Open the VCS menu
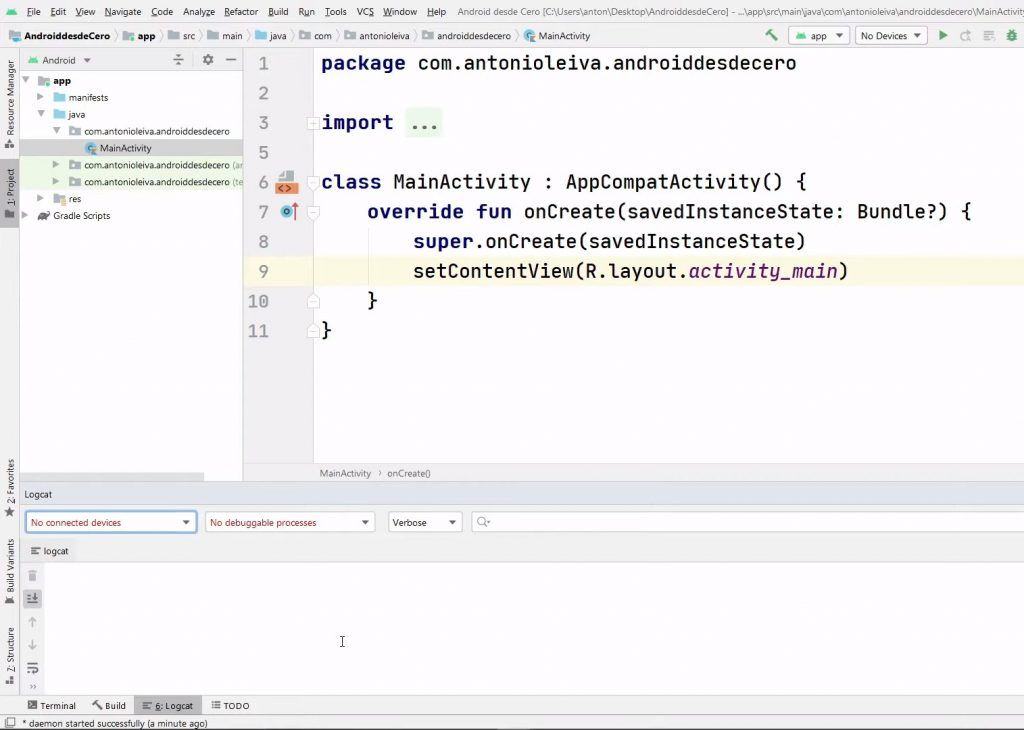1024x730 pixels. [365, 12]
